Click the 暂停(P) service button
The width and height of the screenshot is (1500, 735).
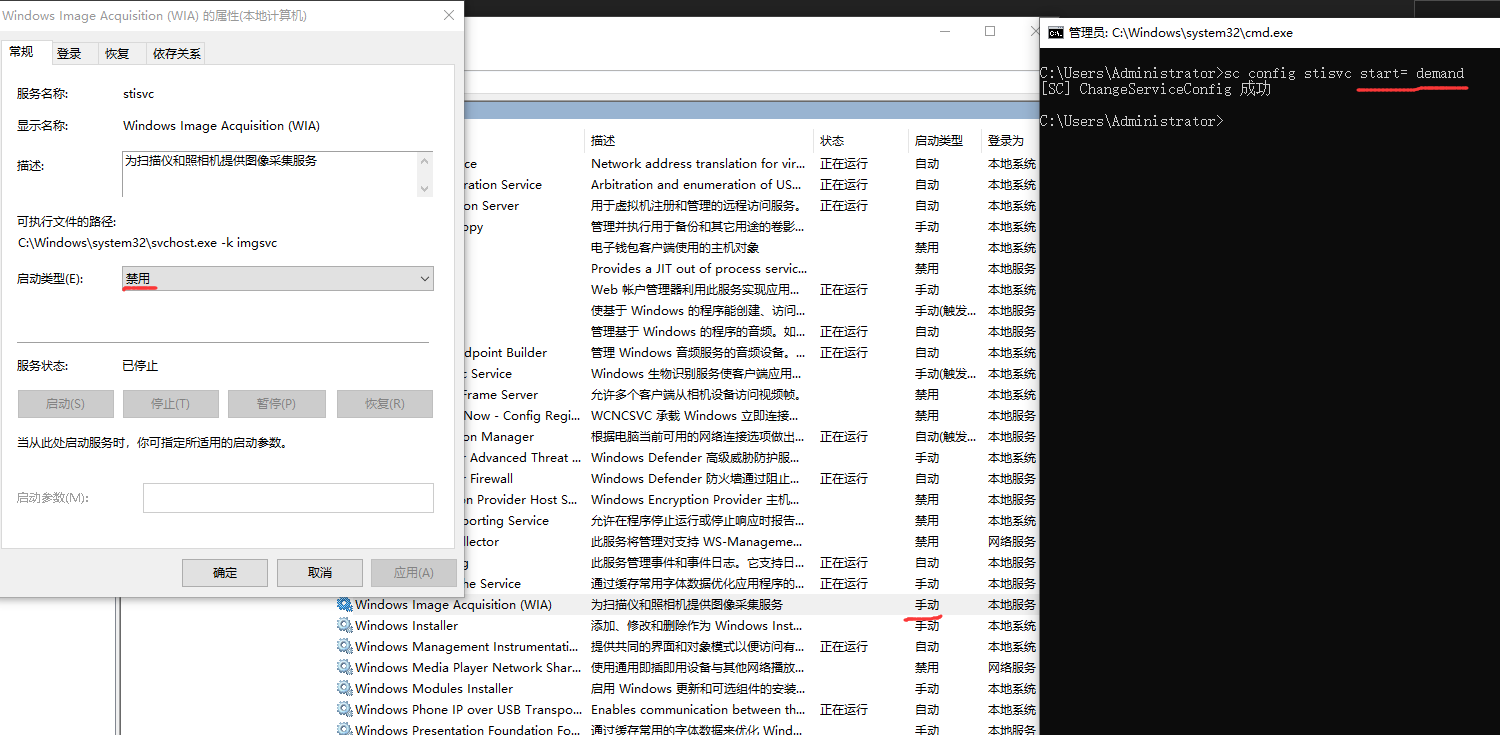pos(276,404)
